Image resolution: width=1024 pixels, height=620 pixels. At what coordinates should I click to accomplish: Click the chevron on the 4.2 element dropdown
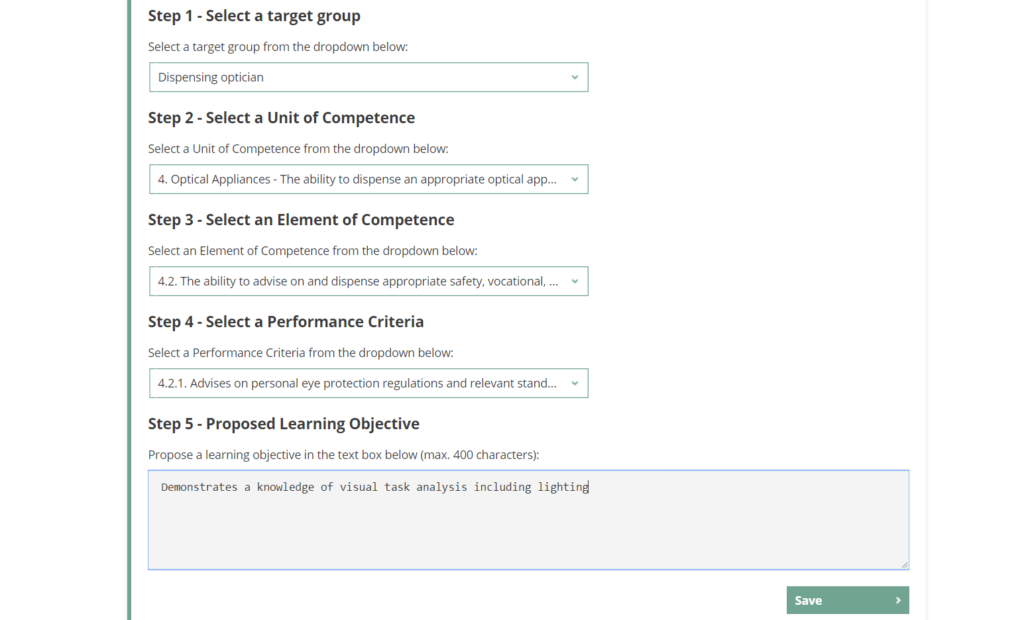coord(574,281)
